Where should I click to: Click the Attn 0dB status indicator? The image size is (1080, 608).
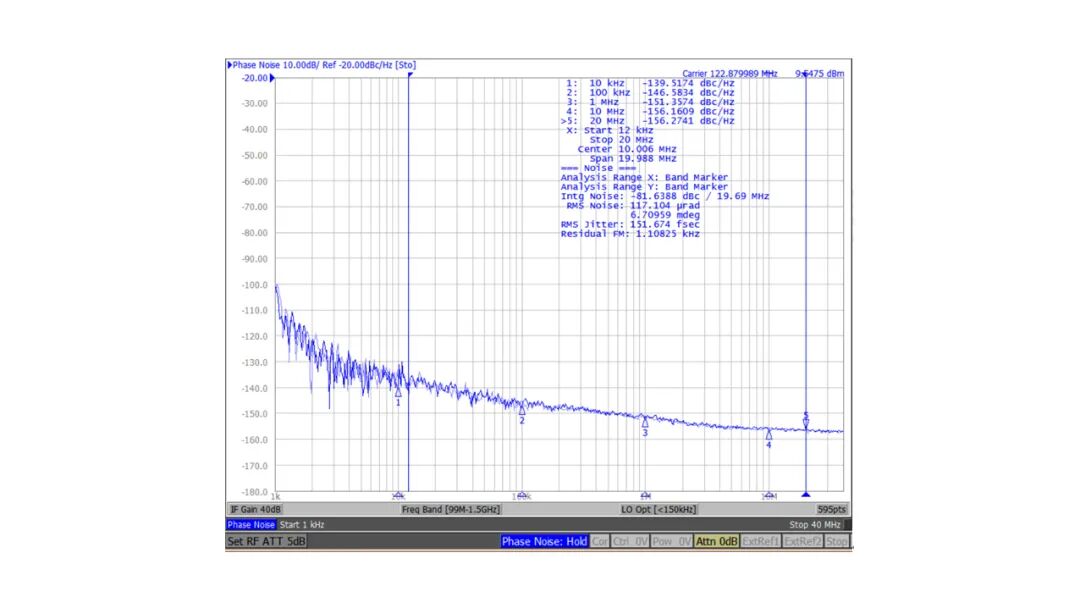click(716, 541)
